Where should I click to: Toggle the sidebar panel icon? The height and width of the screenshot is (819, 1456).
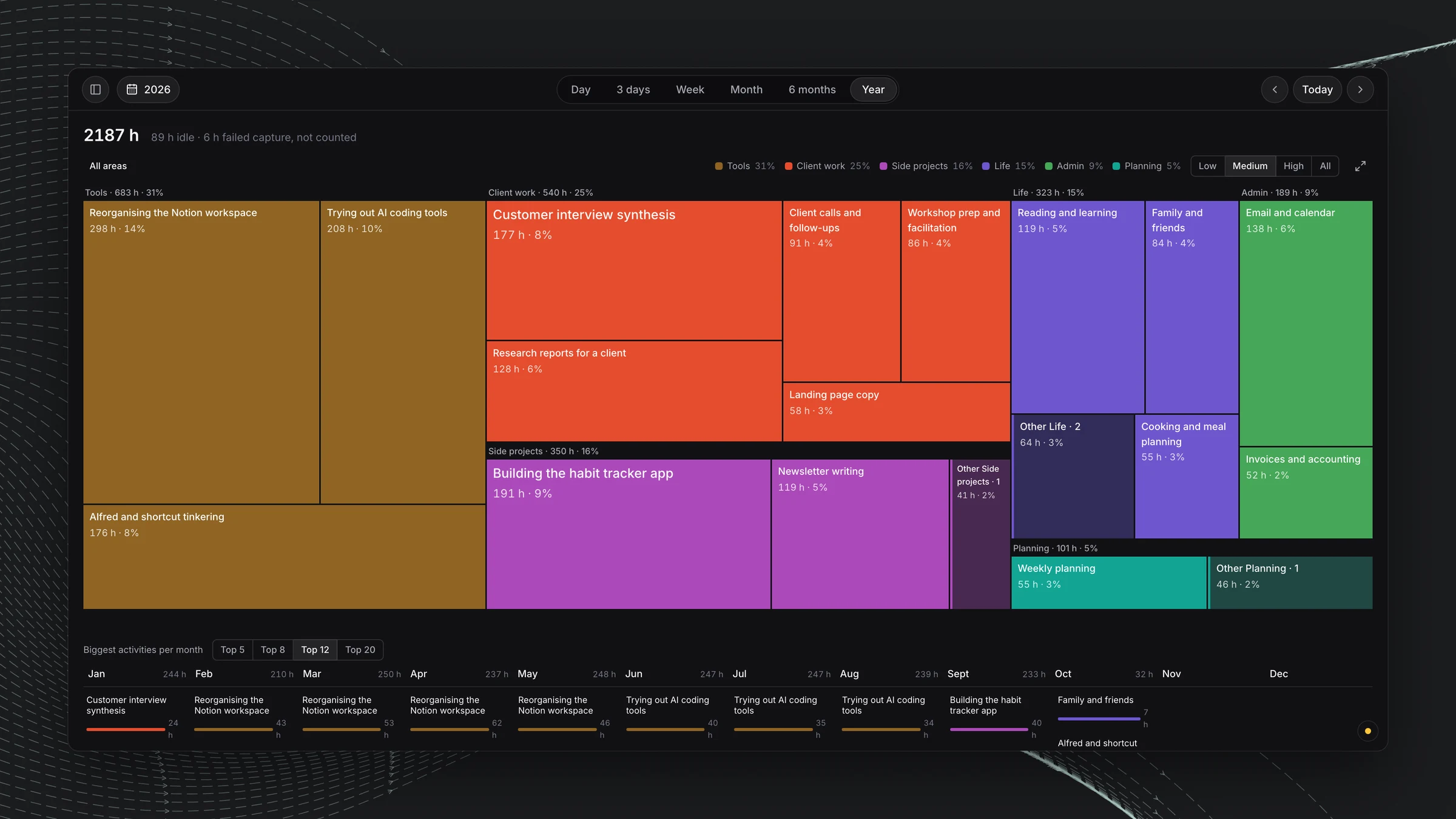95,89
